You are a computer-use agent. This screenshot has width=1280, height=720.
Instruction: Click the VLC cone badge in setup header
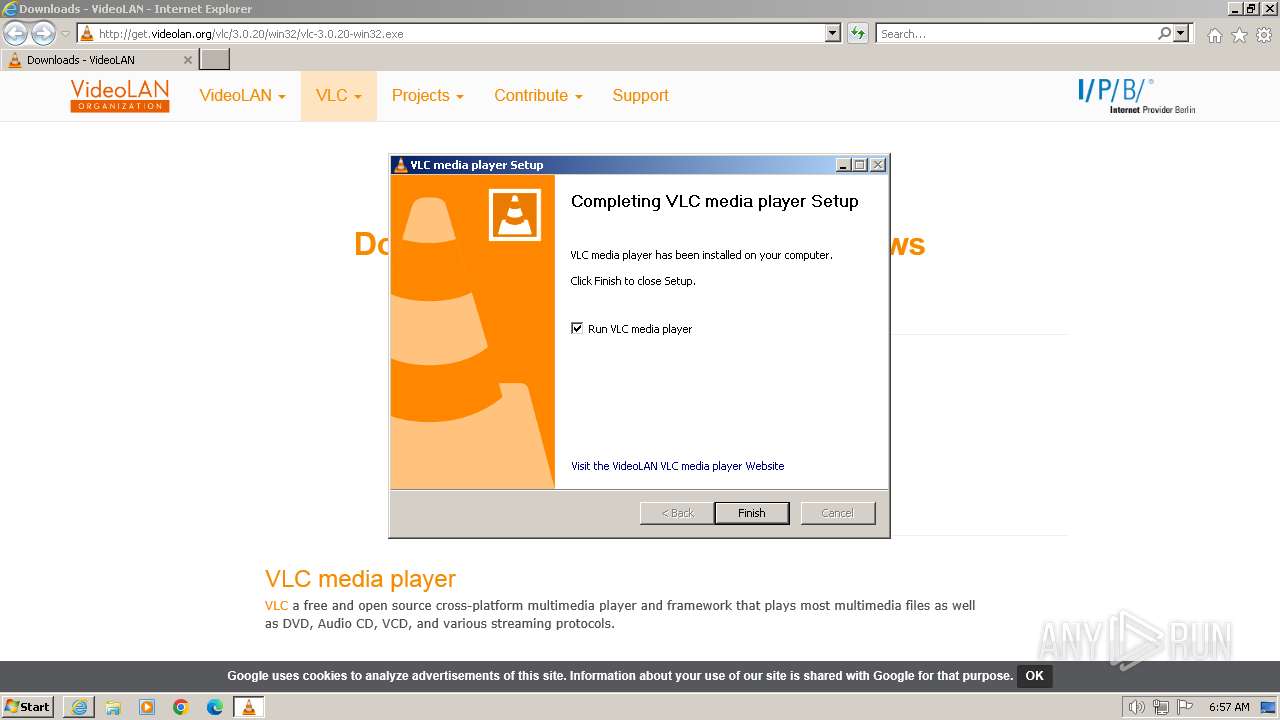[x=515, y=214]
